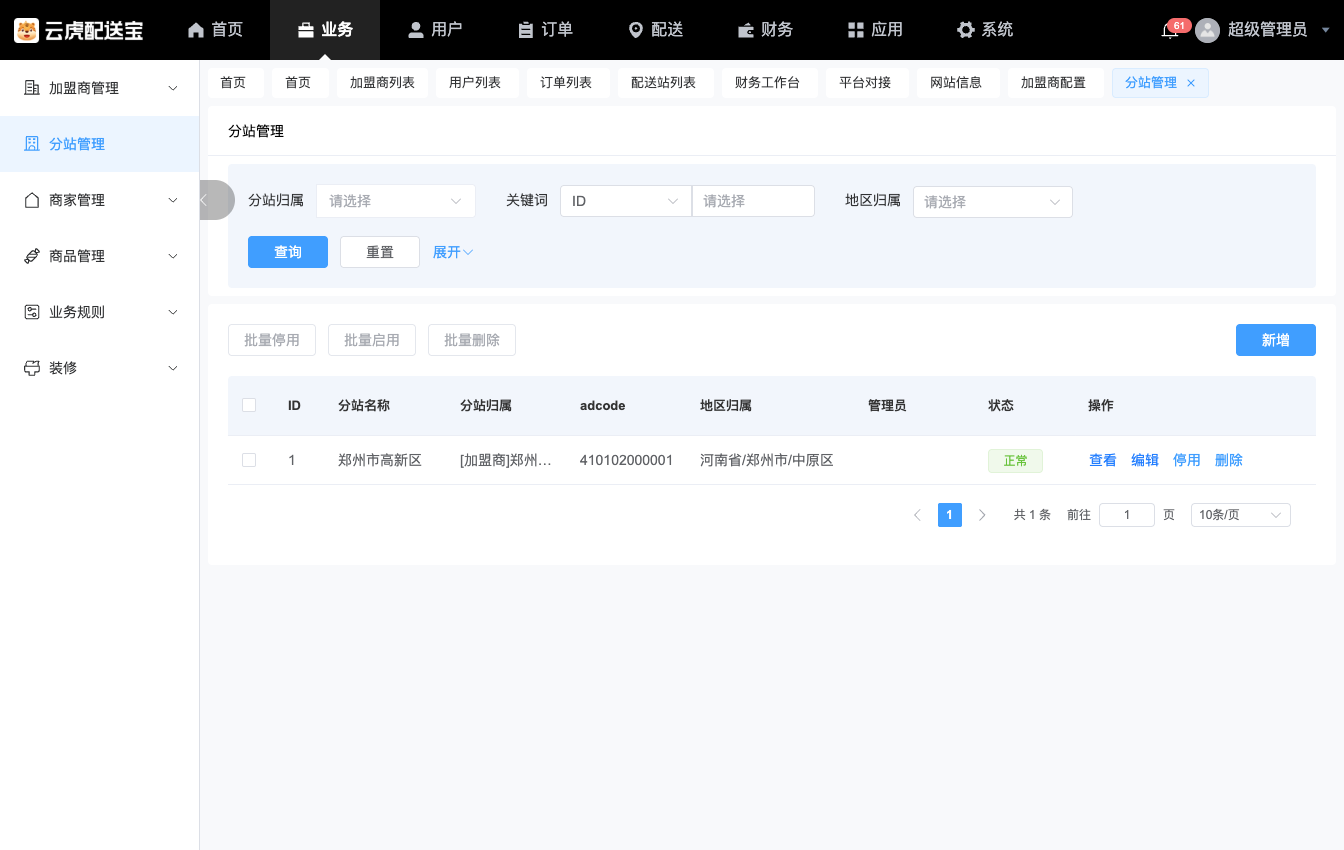The image size is (1344, 850).
Task: Click the person icon for 用户
Action: click(416, 30)
